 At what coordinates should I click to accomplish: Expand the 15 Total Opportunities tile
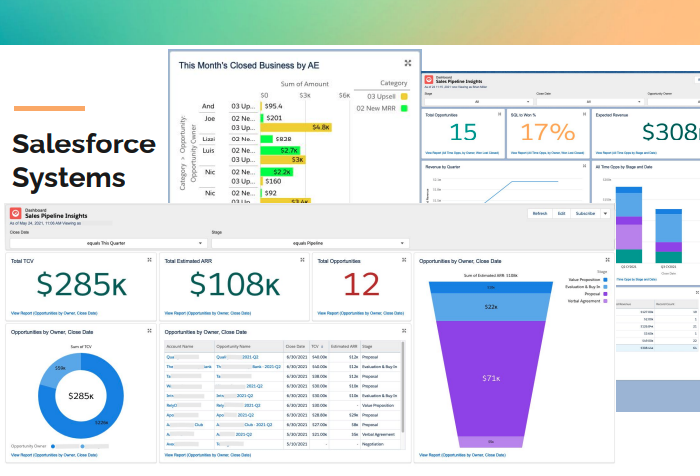[500, 114]
